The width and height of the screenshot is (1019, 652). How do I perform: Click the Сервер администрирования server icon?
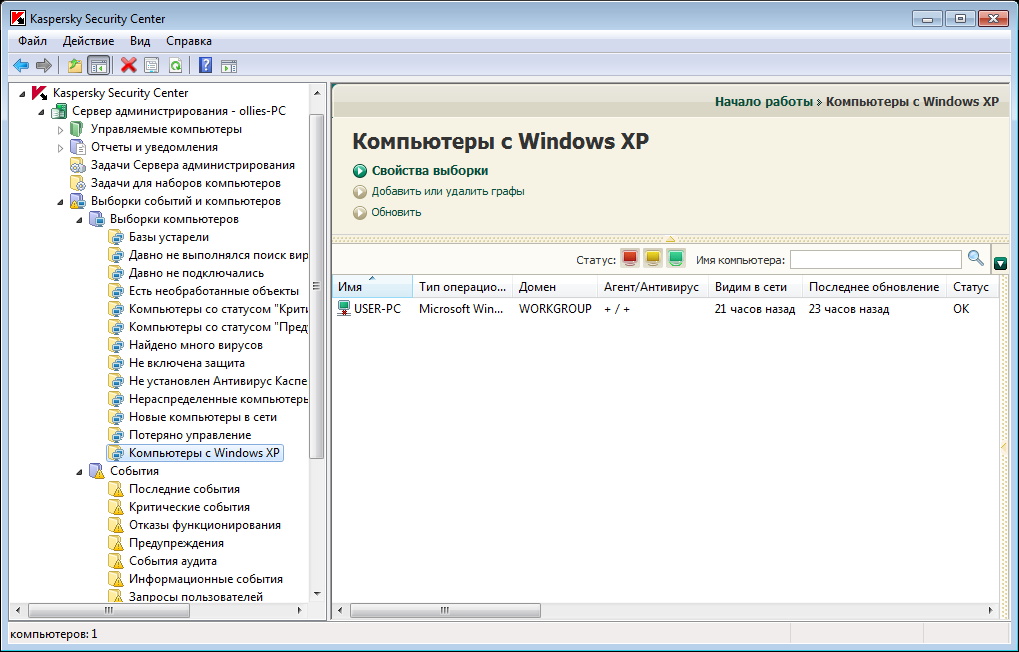click(58, 111)
